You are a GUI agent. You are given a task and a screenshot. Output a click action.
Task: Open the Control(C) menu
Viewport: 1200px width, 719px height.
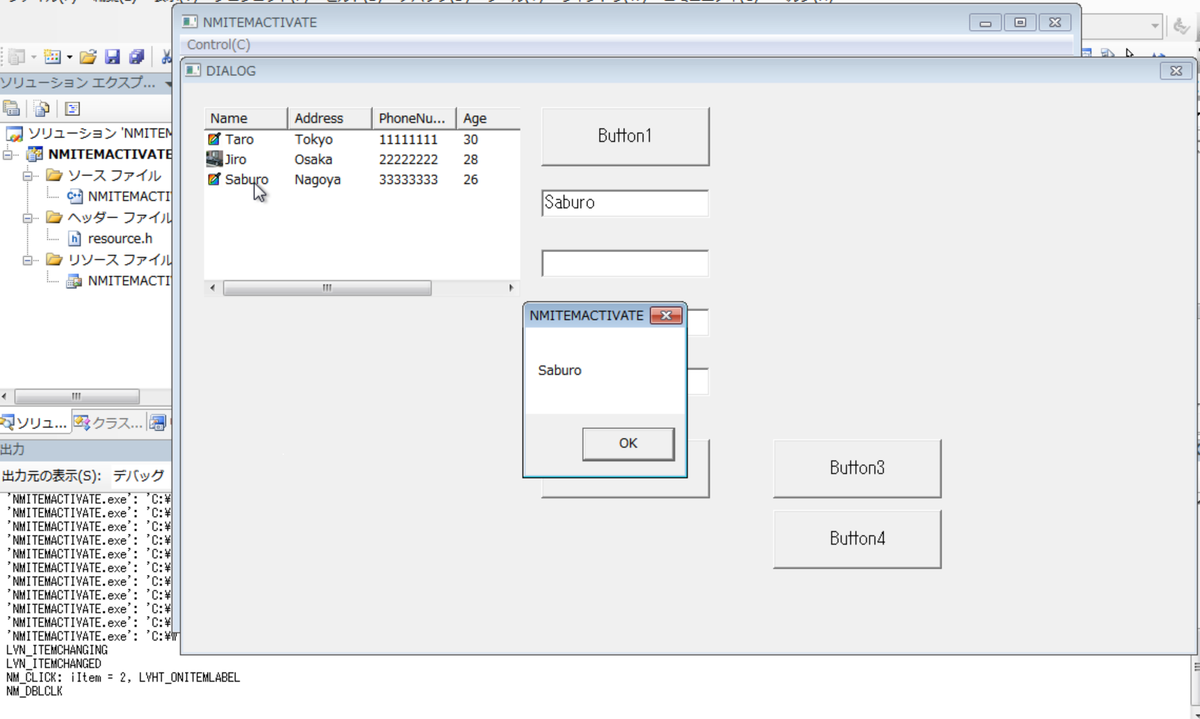point(219,45)
